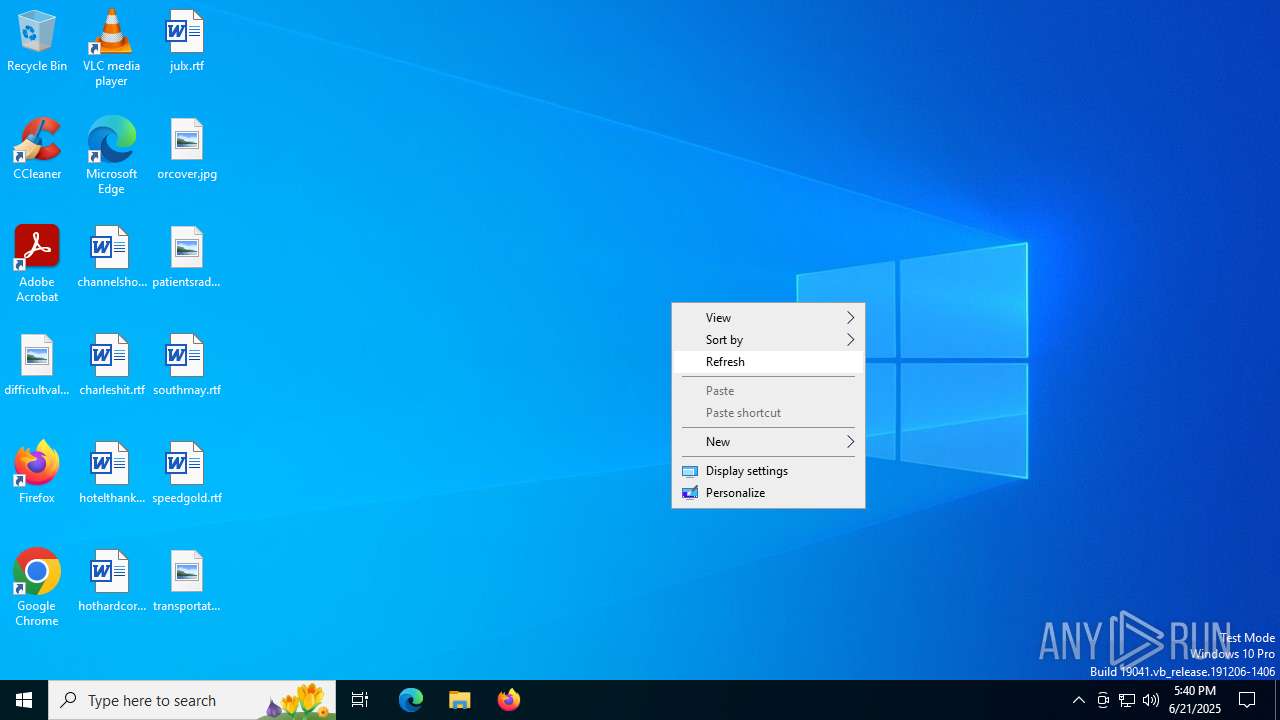Viewport: 1280px width, 720px height.
Task: Open Display settings from the context menu
Action: pyautogui.click(x=768, y=471)
